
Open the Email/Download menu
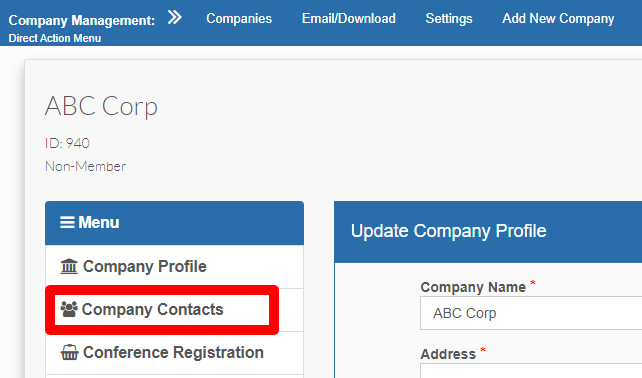coord(349,18)
